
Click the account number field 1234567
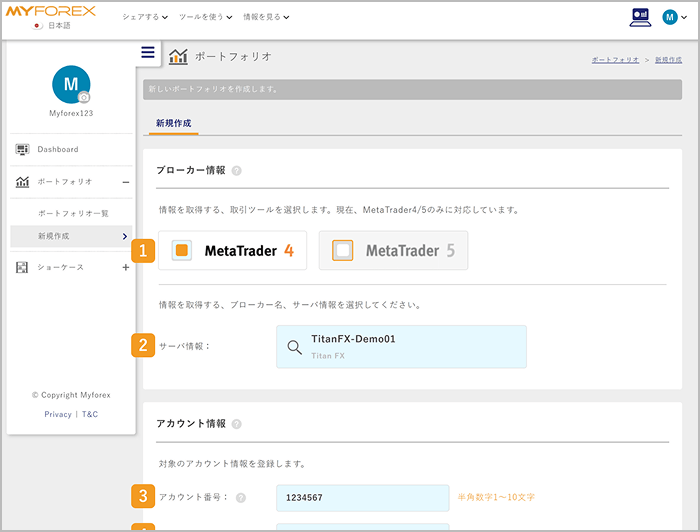click(362, 498)
